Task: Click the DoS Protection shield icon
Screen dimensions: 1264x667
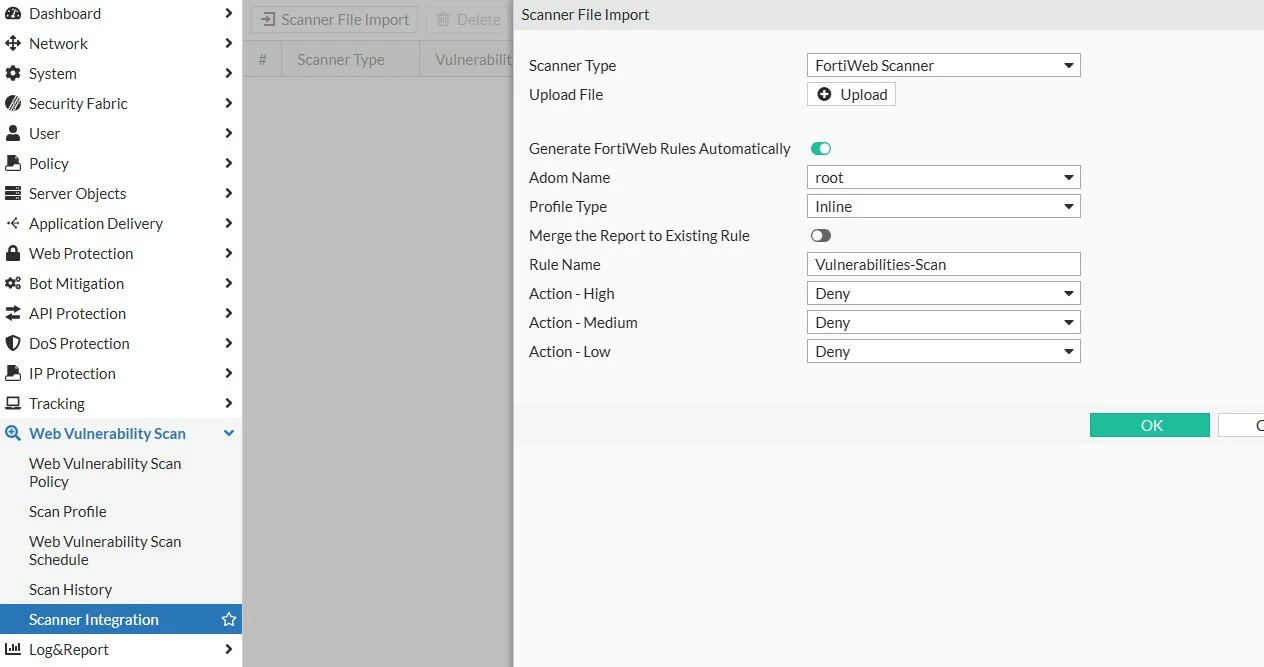Action: [13, 344]
